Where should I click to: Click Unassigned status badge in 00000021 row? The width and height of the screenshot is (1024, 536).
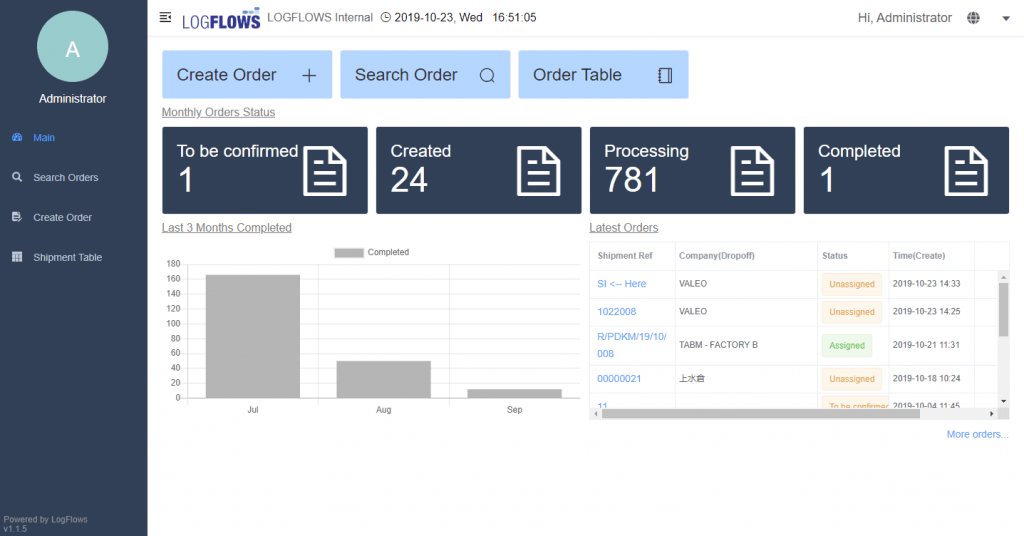(852, 379)
